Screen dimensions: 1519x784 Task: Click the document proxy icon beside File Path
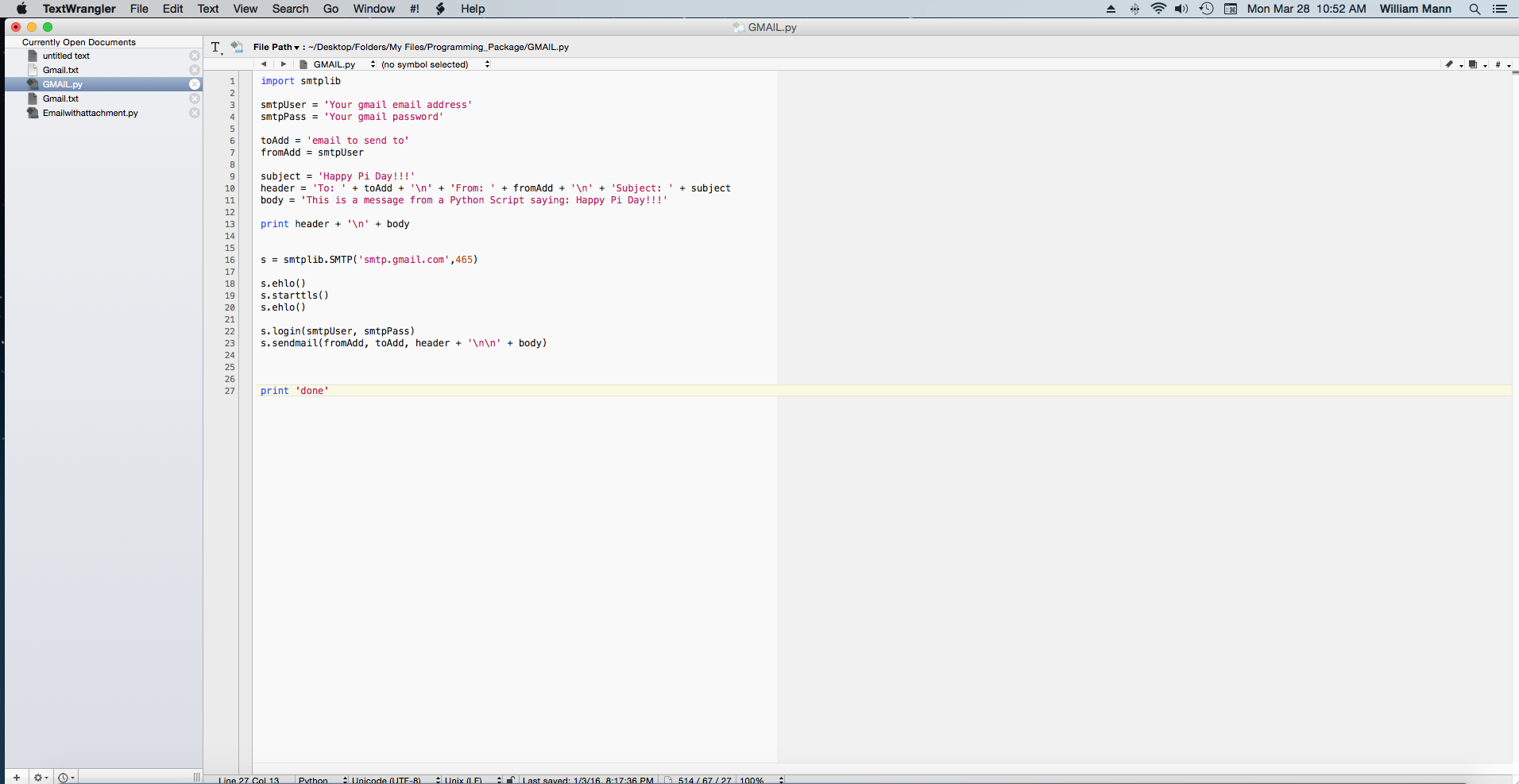click(x=237, y=47)
